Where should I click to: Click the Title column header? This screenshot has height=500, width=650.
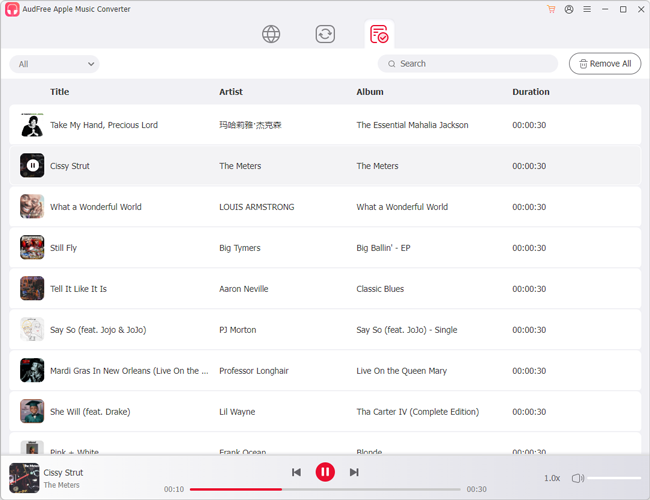60,92
